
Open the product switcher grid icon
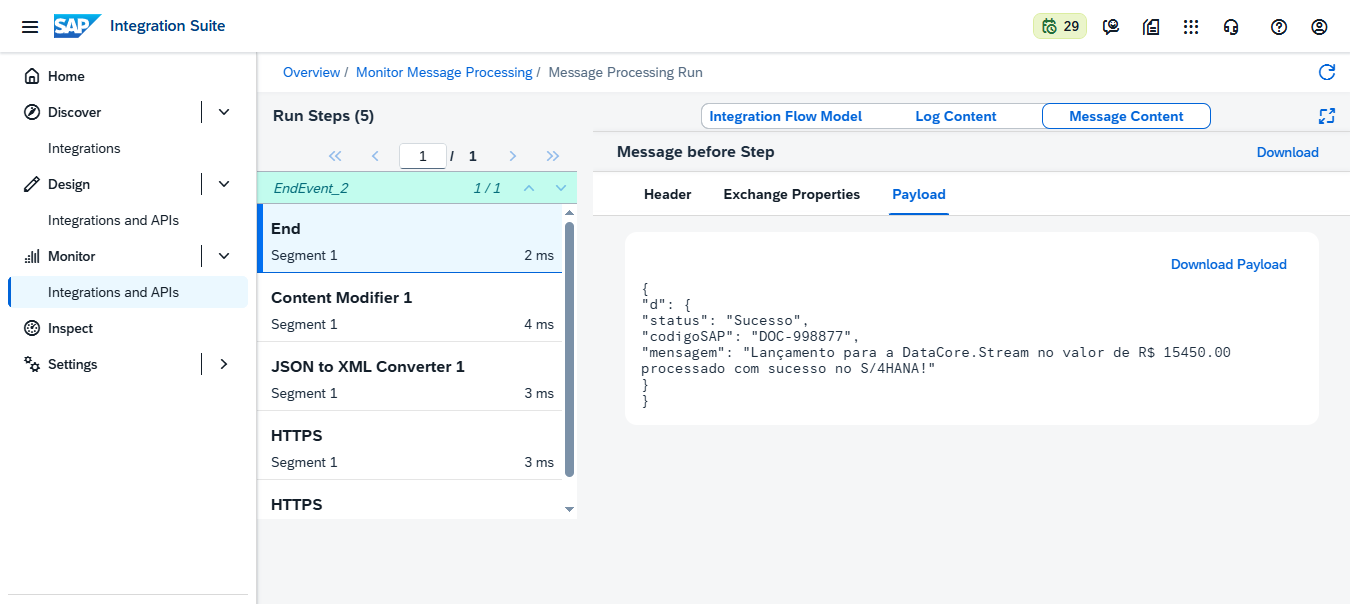[1191, 27]
